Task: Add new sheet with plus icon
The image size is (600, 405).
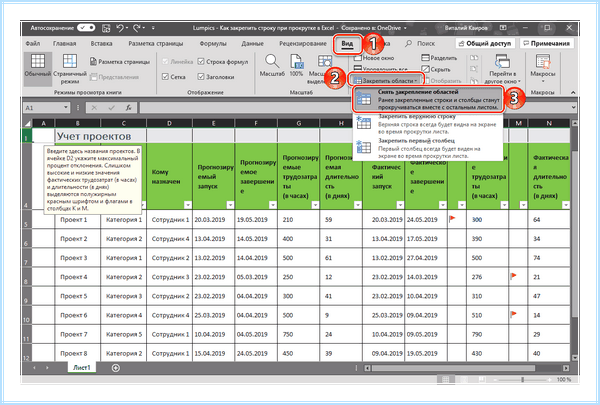Action: [116, 368]
